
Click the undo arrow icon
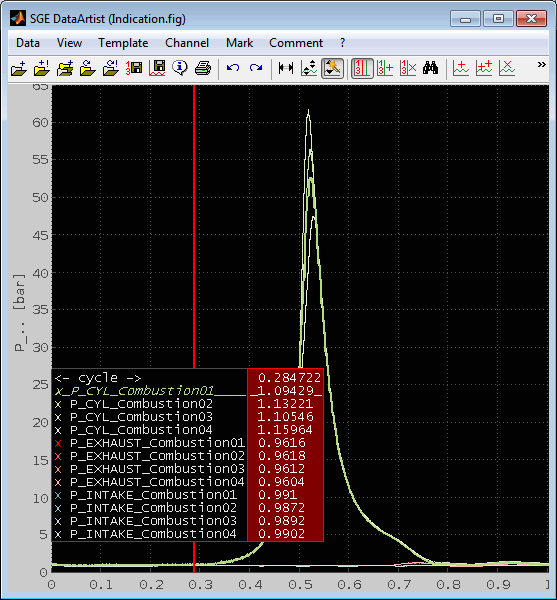click(233, 68)
